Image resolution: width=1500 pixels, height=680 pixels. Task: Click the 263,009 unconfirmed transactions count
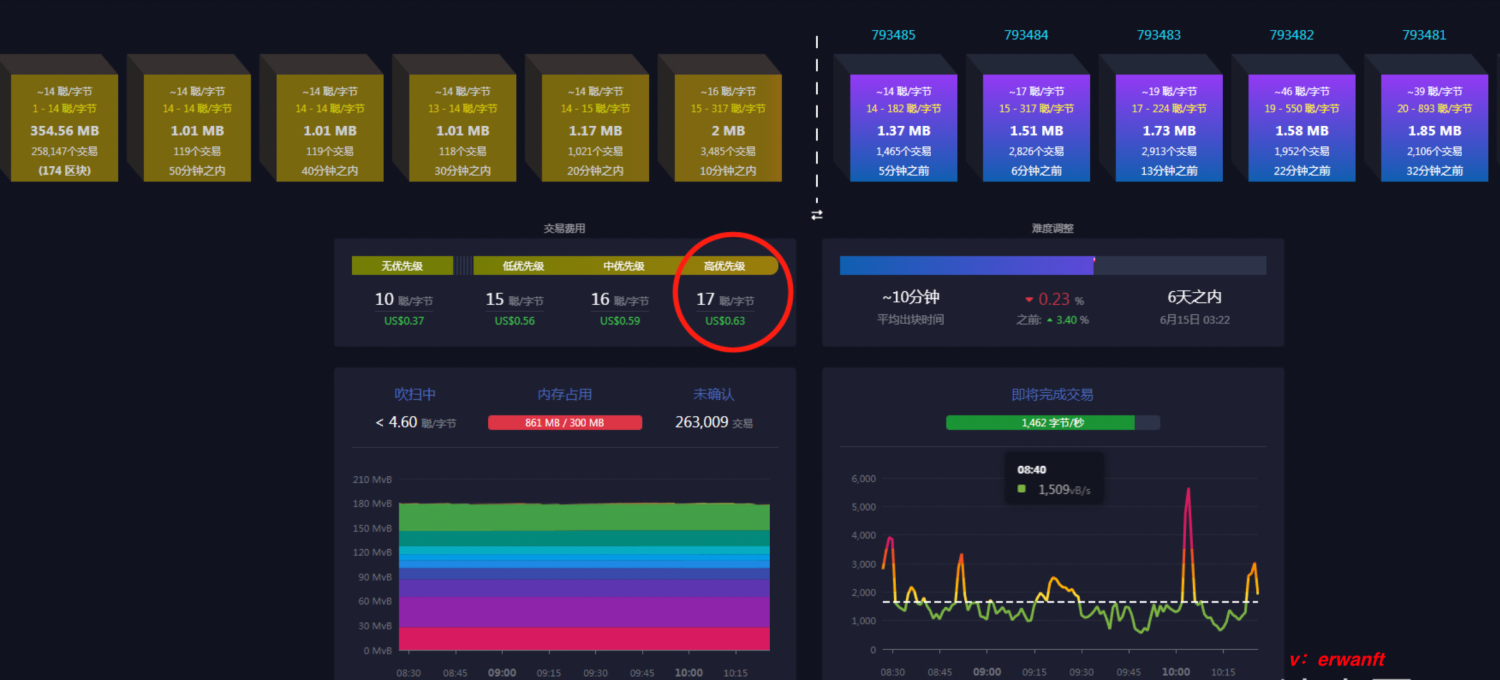coord(714,422)
